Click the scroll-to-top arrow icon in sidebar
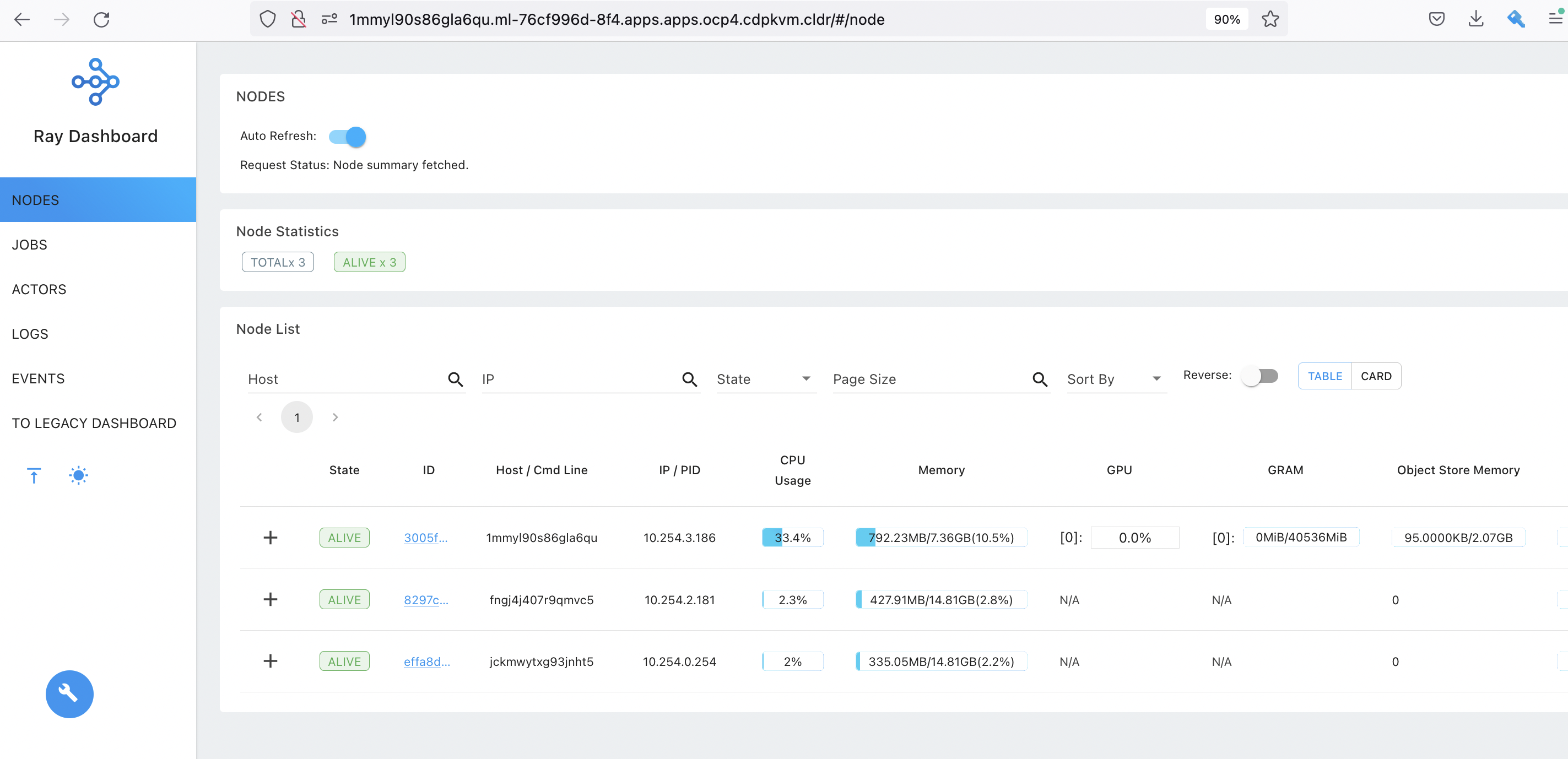 (34, 475)
